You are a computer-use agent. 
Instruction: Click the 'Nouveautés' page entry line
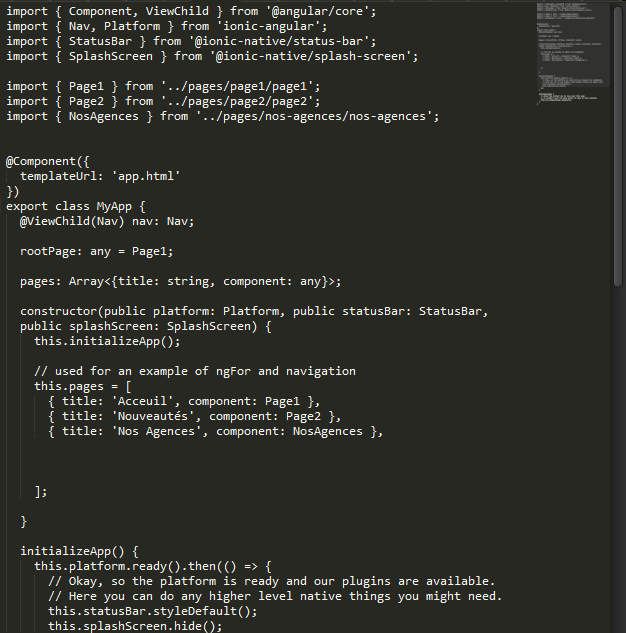click(x=195, y=416)
